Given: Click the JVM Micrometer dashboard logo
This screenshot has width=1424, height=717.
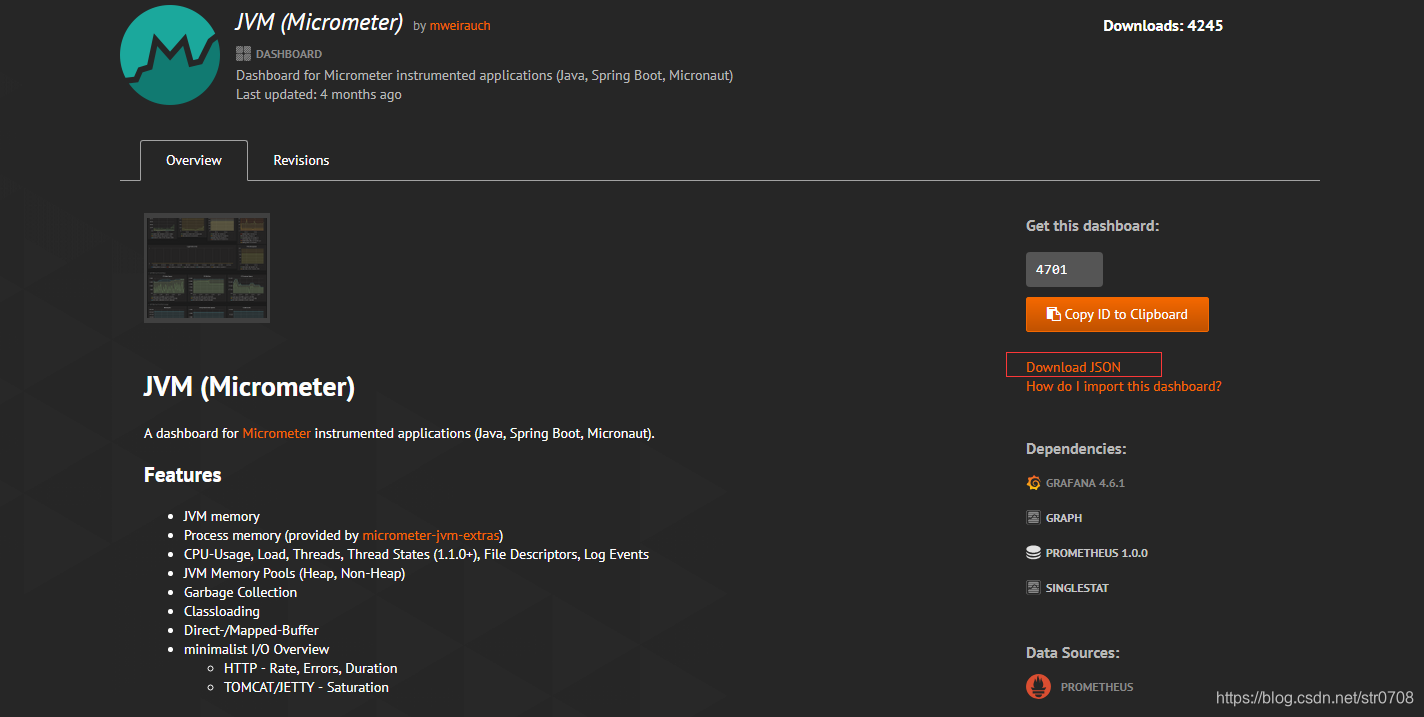Looking at the screenshot, I should pyautogui.click(x=170, y=55).
